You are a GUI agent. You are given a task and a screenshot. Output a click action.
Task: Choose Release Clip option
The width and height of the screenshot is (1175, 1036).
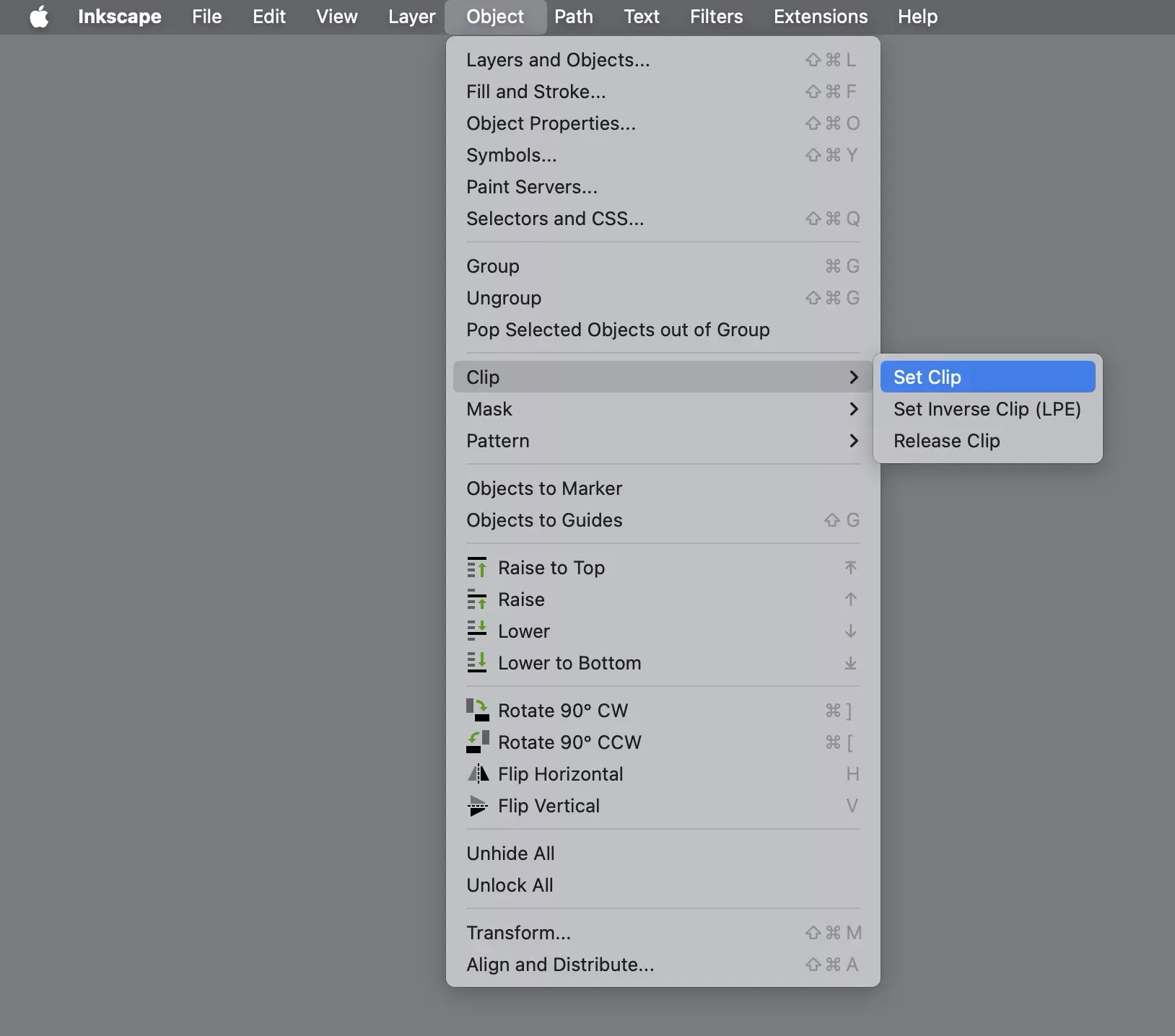pyautogui.click(x=946, y=441)
